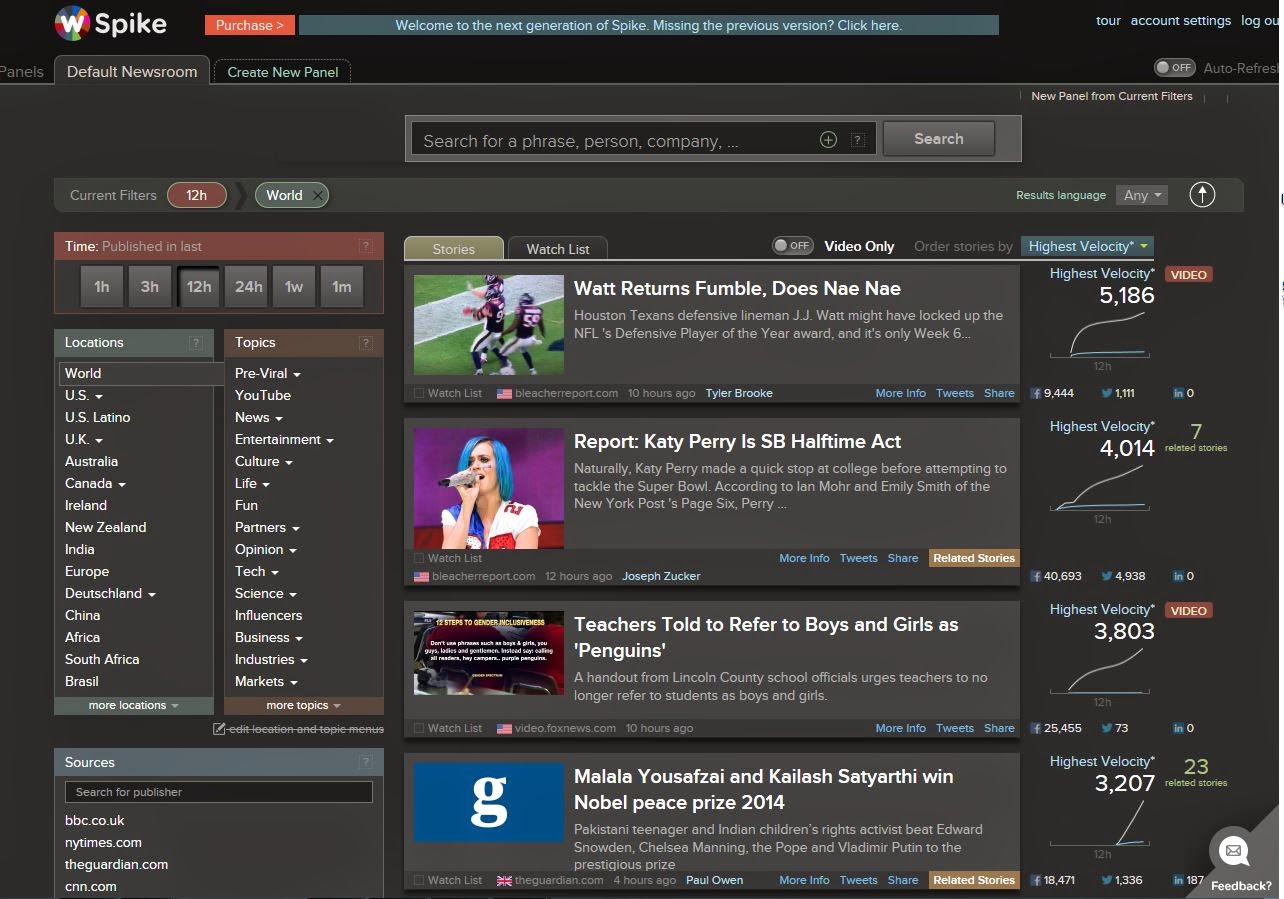Open More Info for Watt story
The height and width of the screenshot is (899, 1284).
[x=901, y=393]
